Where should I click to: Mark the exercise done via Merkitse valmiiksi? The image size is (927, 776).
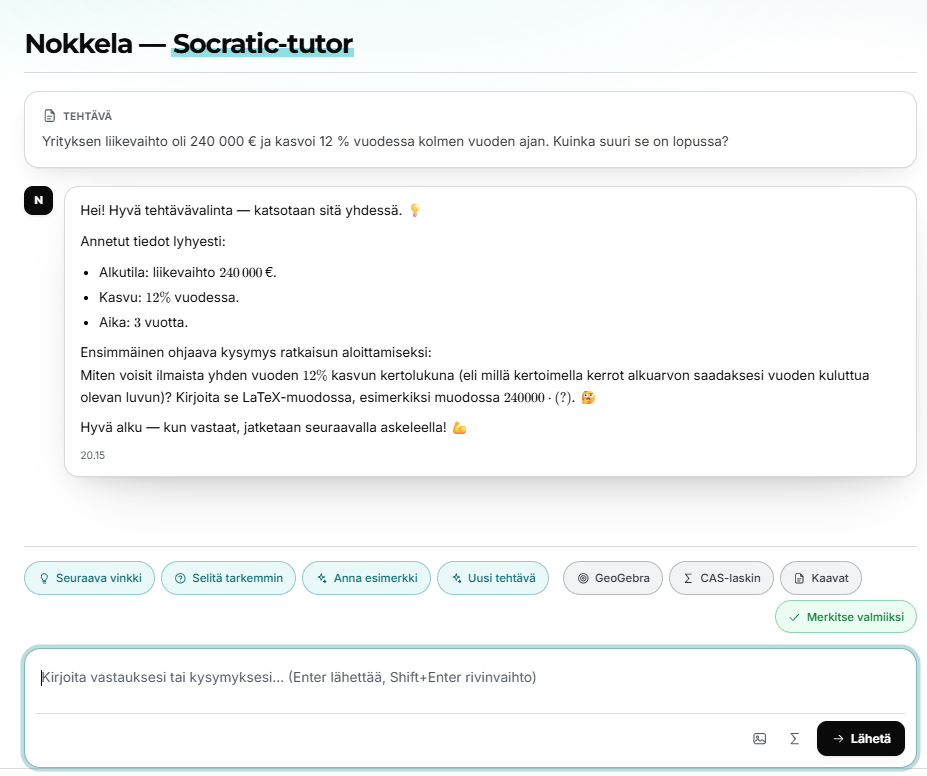tap(846, 617)
